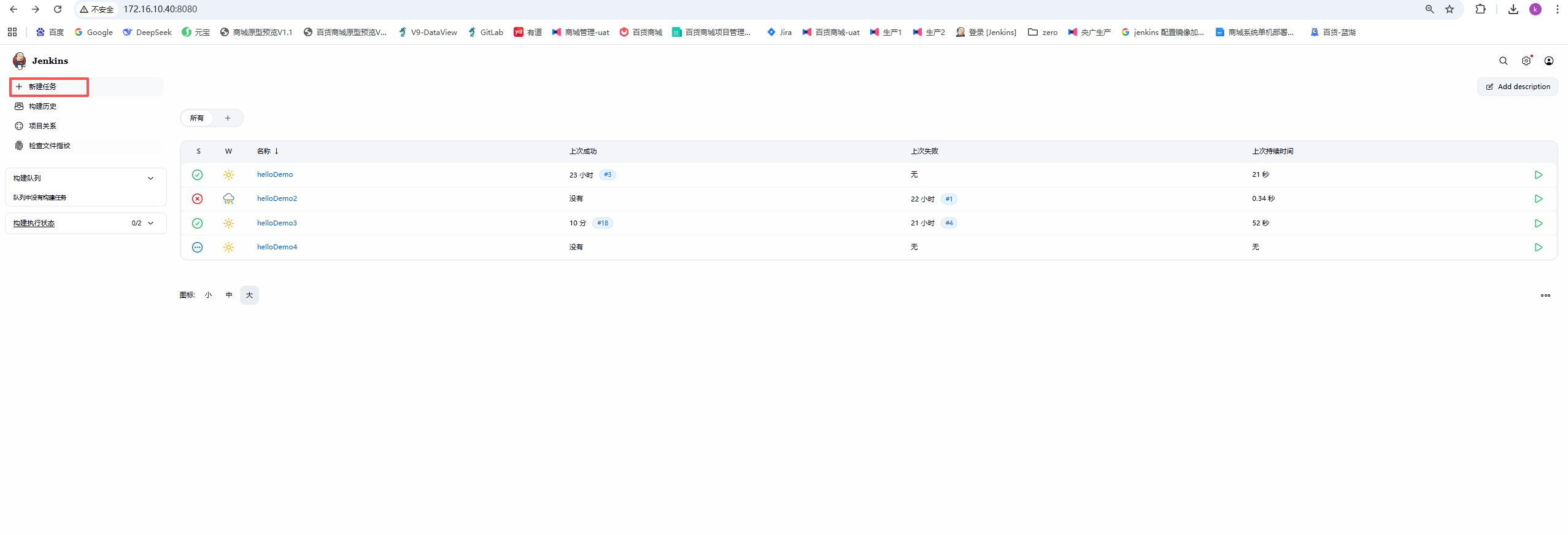Open the browser apps grid icon
The image size is (1568, 535).
pos(12,32)
